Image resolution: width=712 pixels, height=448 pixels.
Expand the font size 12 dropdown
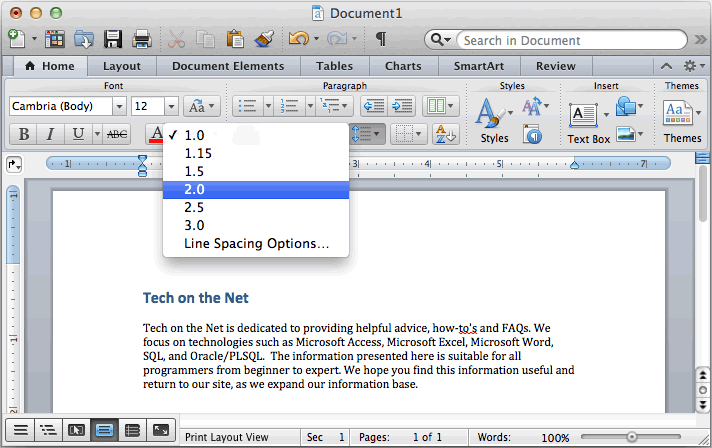coord(171,107)
